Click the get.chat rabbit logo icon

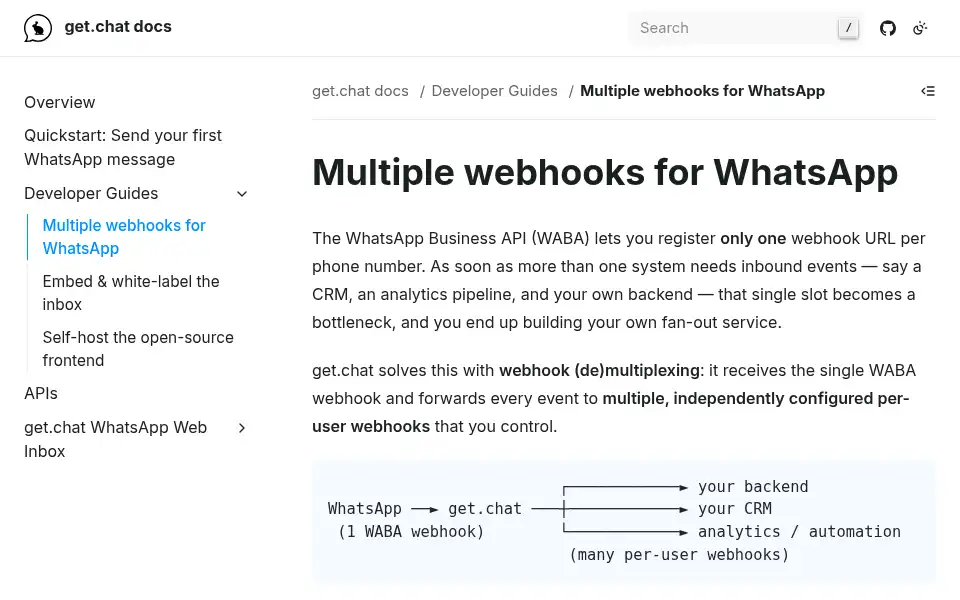pos(37,28)
